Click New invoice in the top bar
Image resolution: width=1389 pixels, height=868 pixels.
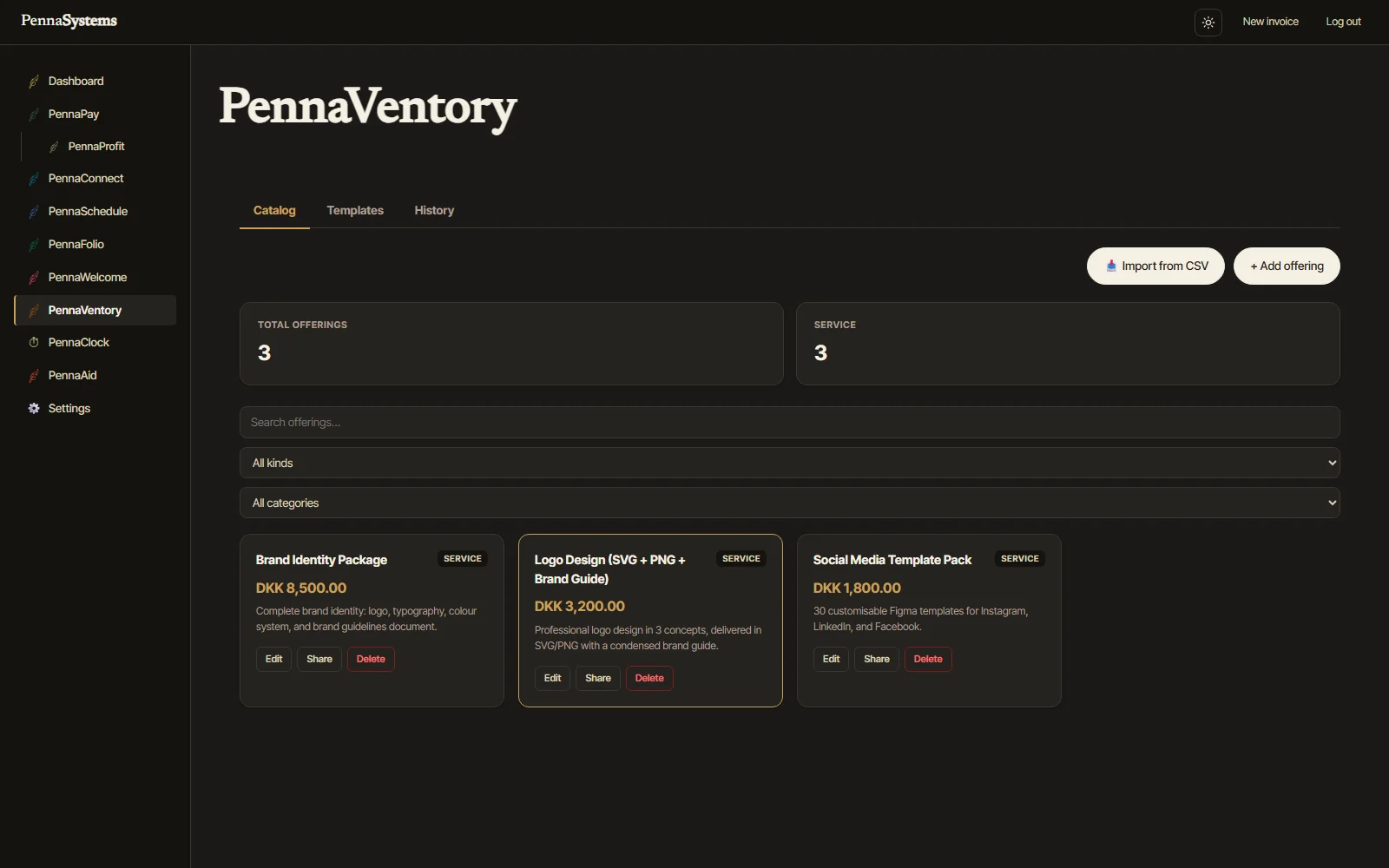[1270, 22]
